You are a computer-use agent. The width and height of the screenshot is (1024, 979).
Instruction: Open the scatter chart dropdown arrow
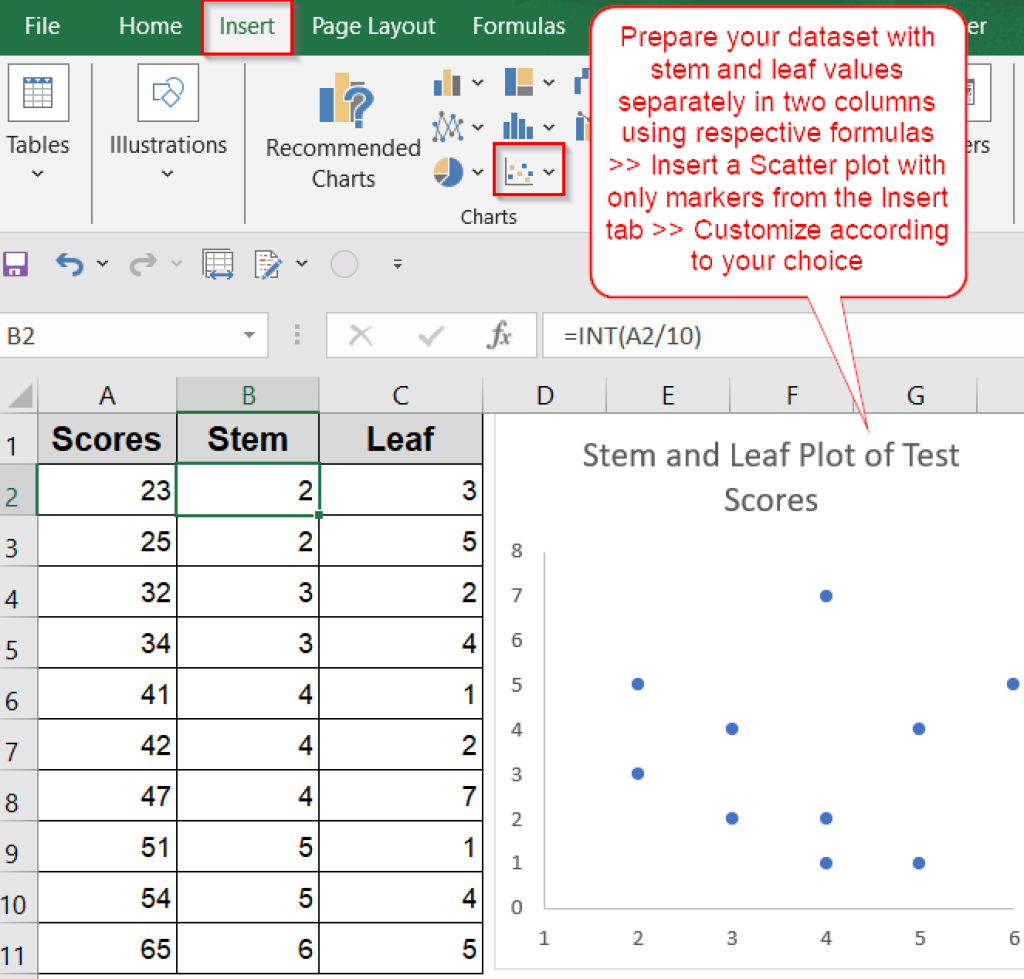(548, 171)
